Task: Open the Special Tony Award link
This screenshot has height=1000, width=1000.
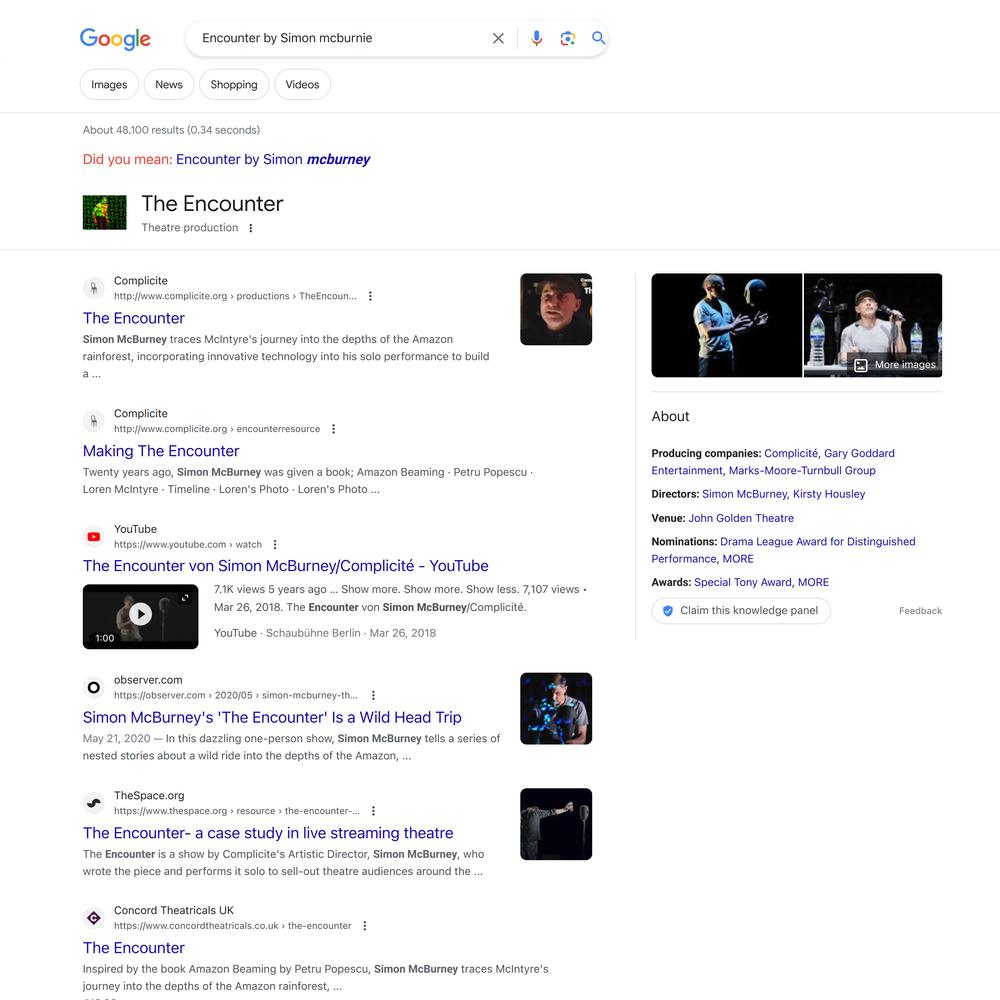Action: point(743,582)
